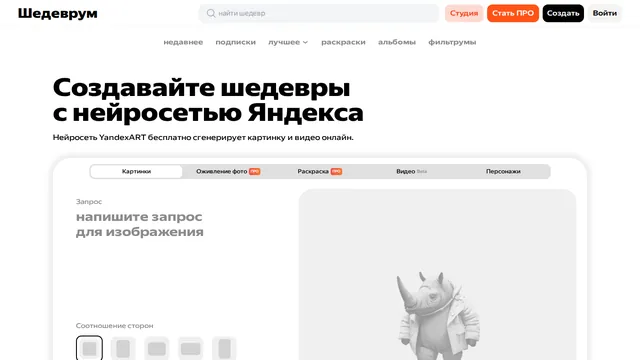Click the Войти button
The width and height of the screenshot is (640, 360).
(604, 13)
